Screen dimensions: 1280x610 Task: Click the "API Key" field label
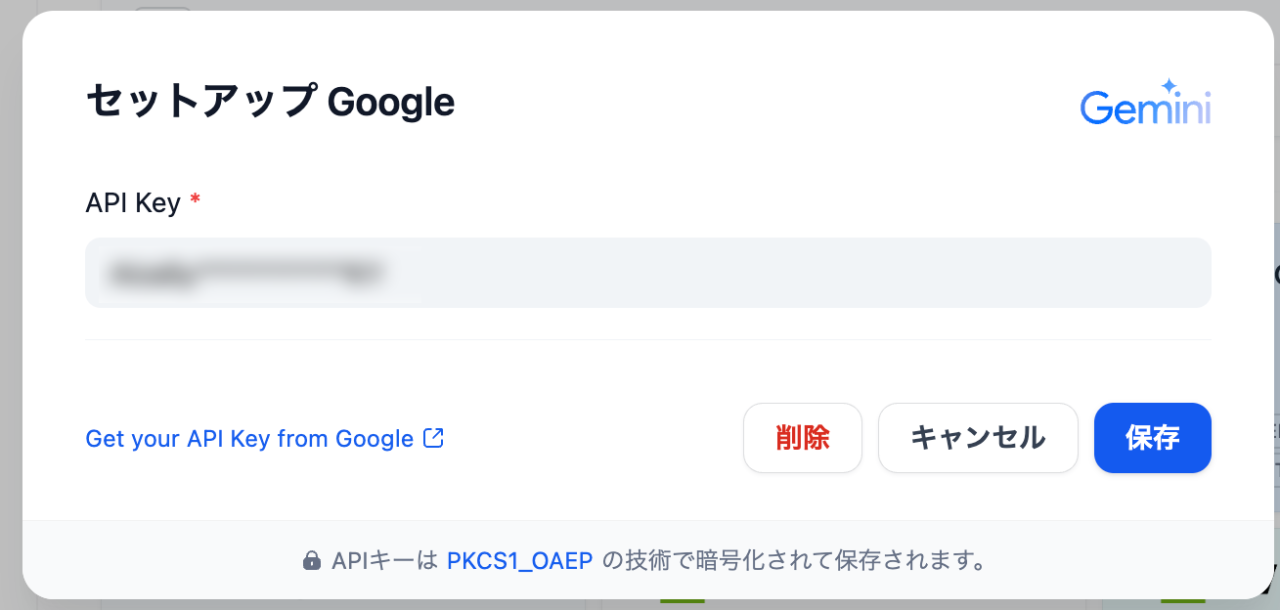[x=133, y=203]
